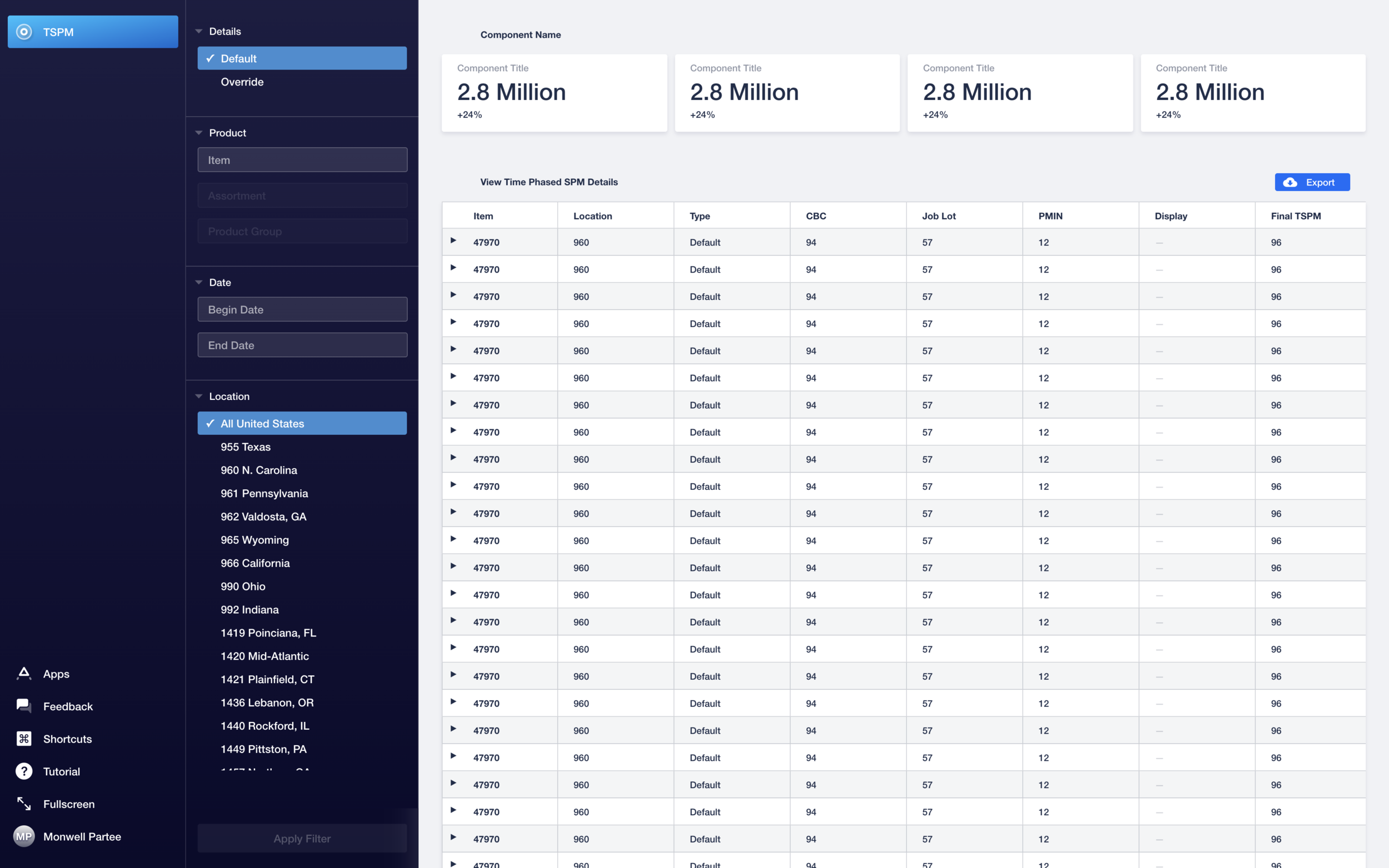Select the Override details option

[242, 82]
